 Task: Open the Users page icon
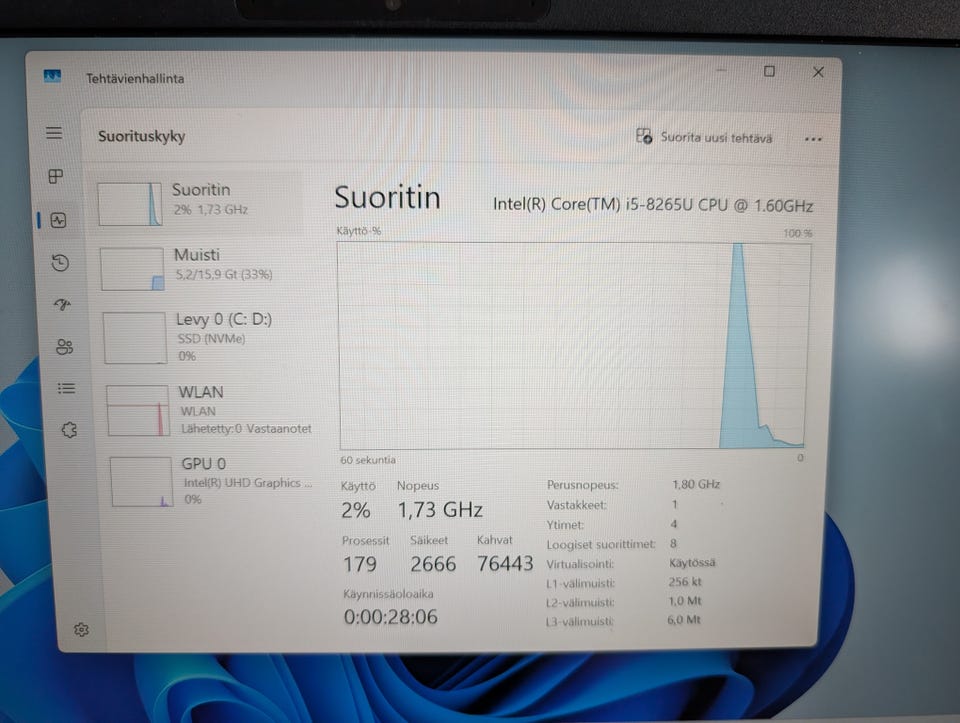[x=64, y=347]
